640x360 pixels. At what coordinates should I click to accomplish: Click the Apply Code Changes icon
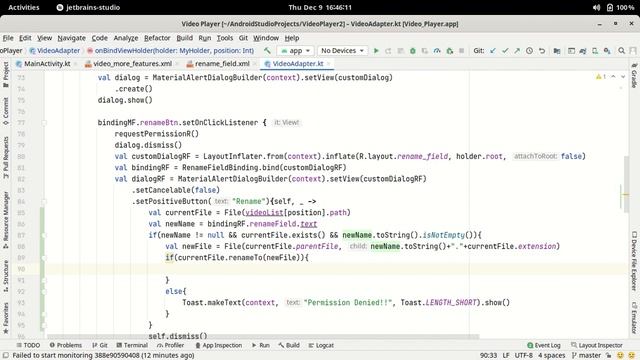400,51
